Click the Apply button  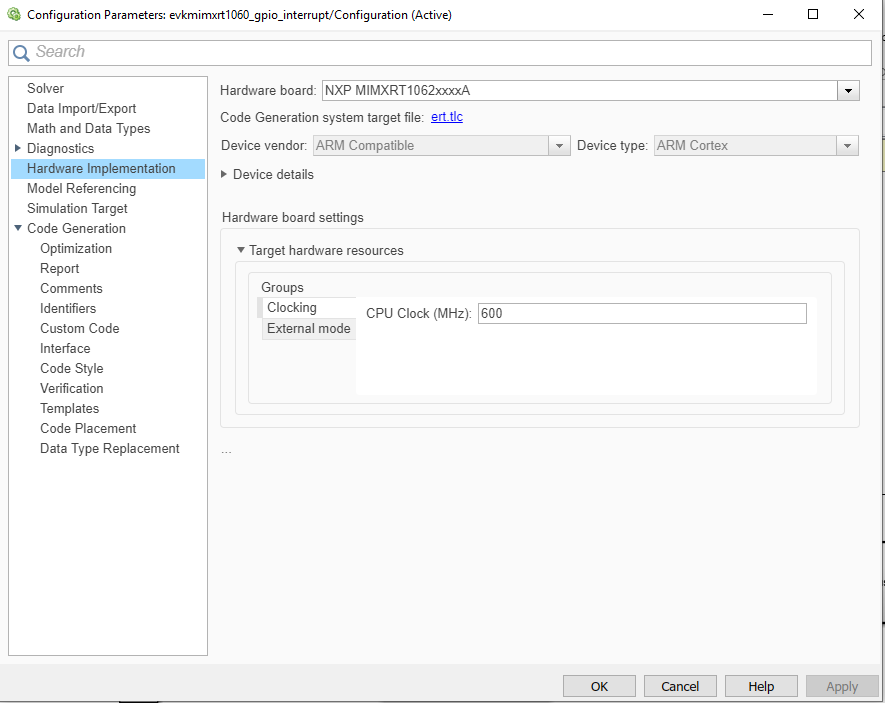coord(842,686)
